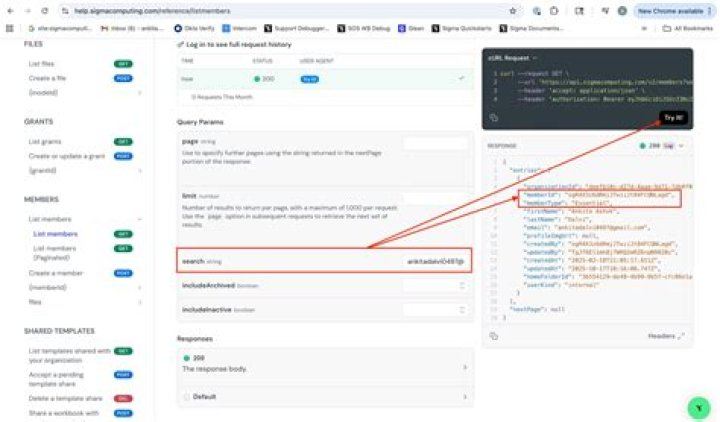Click the page query parameter field
Screen dimensions: 720x422
(x=435, y=143)
